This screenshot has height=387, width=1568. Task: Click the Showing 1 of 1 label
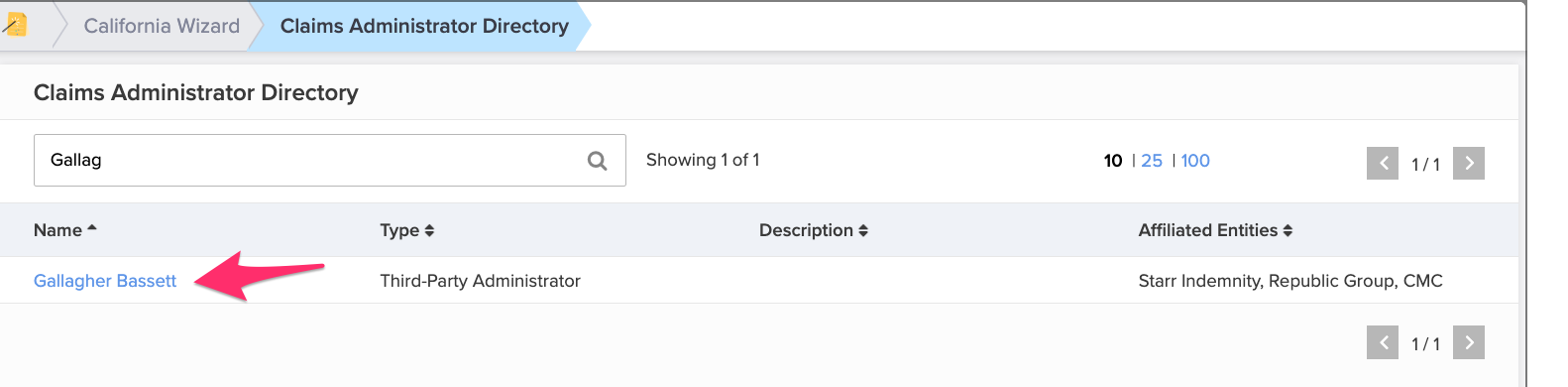coord(703,160)
